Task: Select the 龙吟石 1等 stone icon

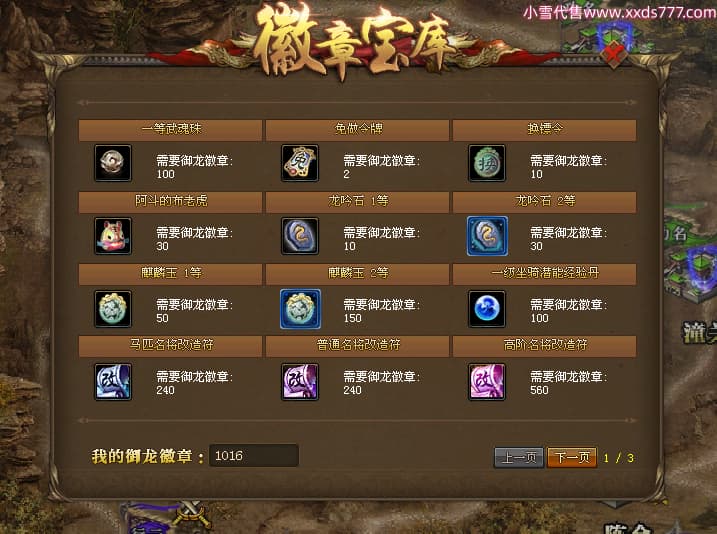Action: pyautogui.click(x=300, y=236)
